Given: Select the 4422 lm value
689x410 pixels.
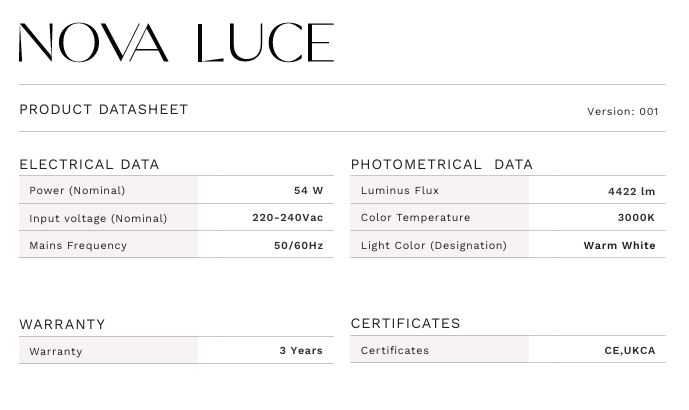Looking at the screenshot, I should coord(631,190).
